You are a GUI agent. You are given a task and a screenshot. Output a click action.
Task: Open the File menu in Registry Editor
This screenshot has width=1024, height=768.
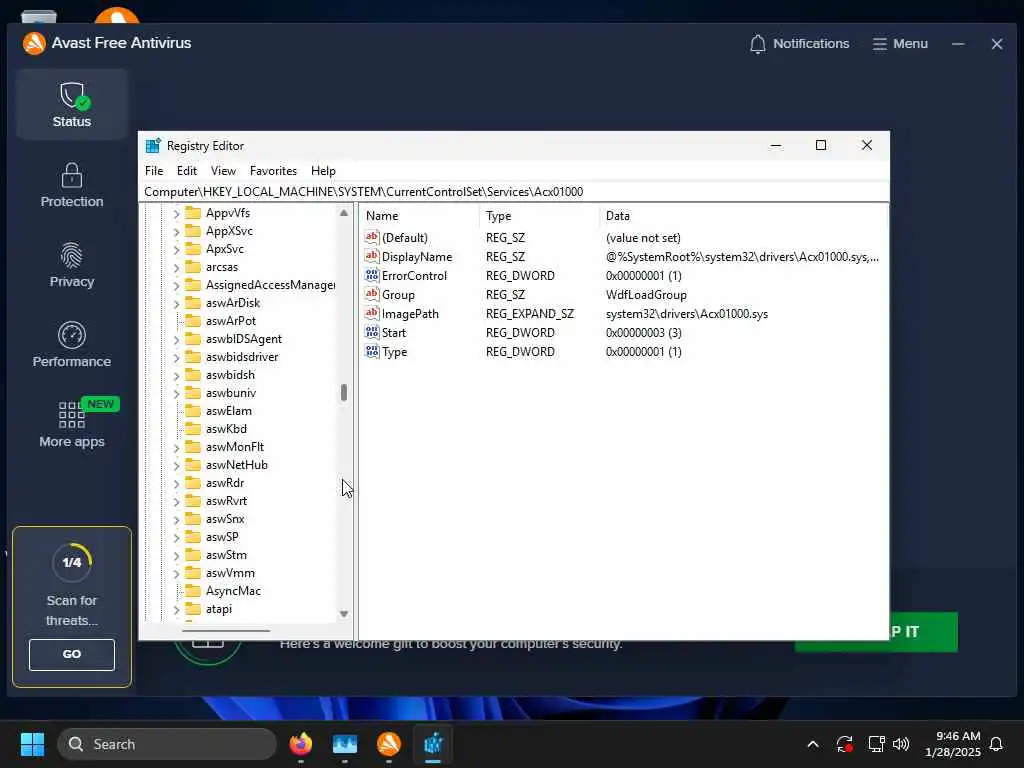pyautogui.click(x=154, y=170)
